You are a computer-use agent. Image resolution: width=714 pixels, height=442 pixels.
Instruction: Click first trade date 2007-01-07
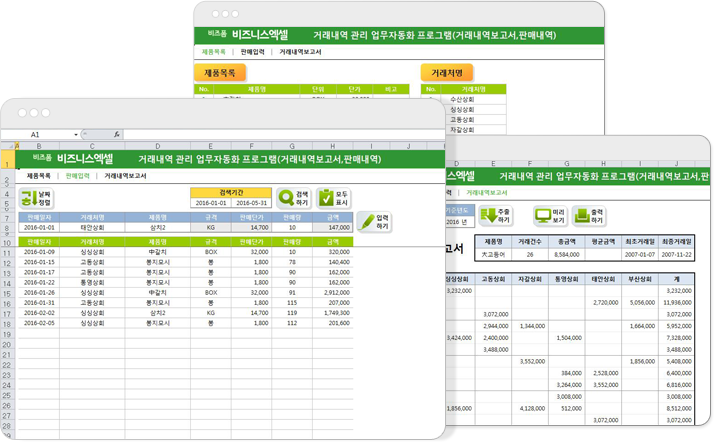640,255
